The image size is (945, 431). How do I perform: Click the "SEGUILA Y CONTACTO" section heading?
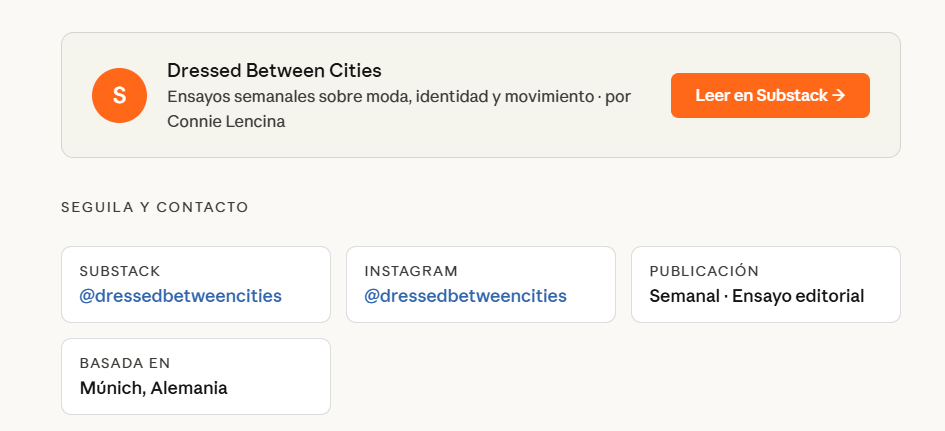[154, 207]
